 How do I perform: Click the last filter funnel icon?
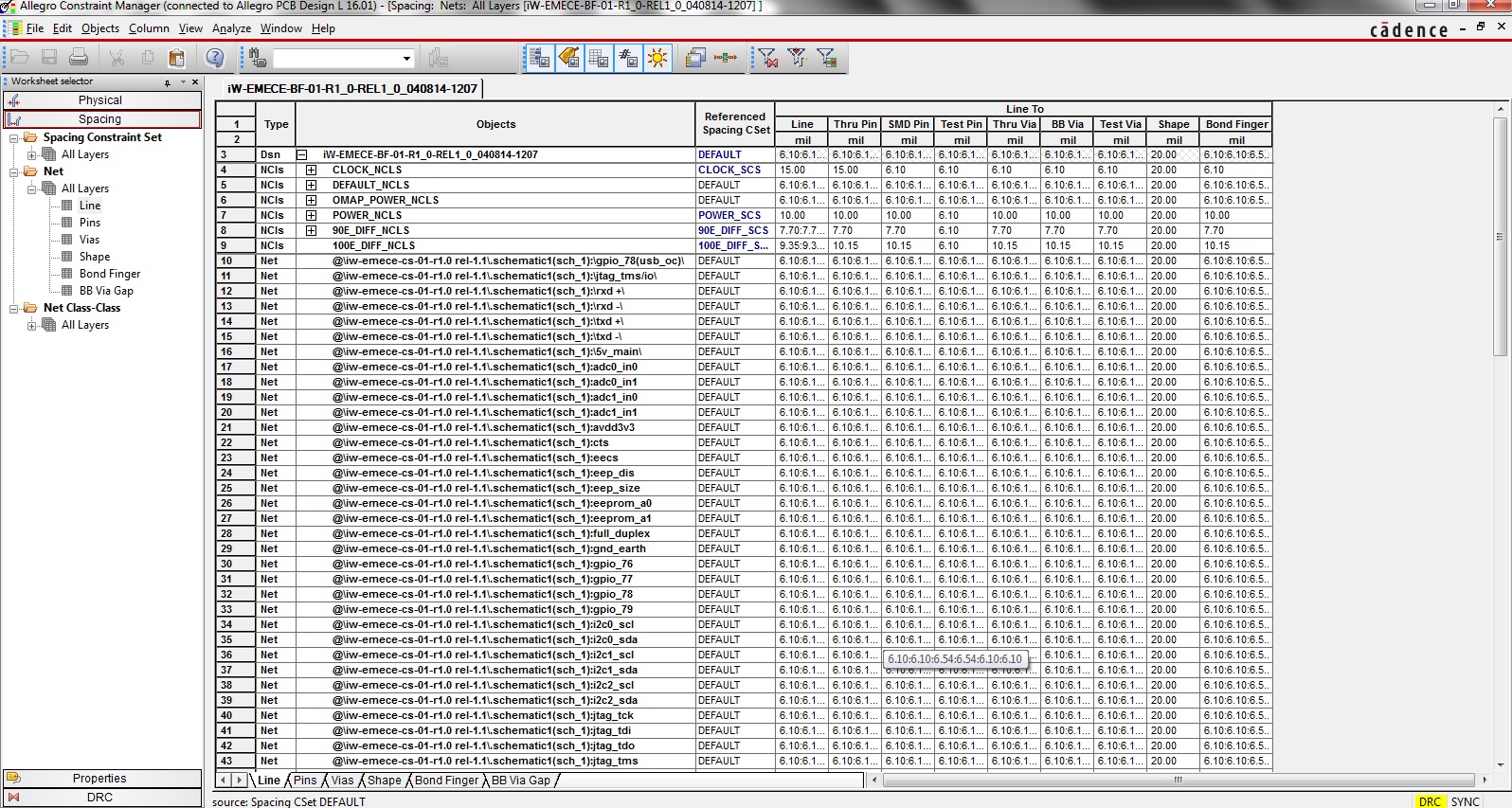(x=826, y=58)
